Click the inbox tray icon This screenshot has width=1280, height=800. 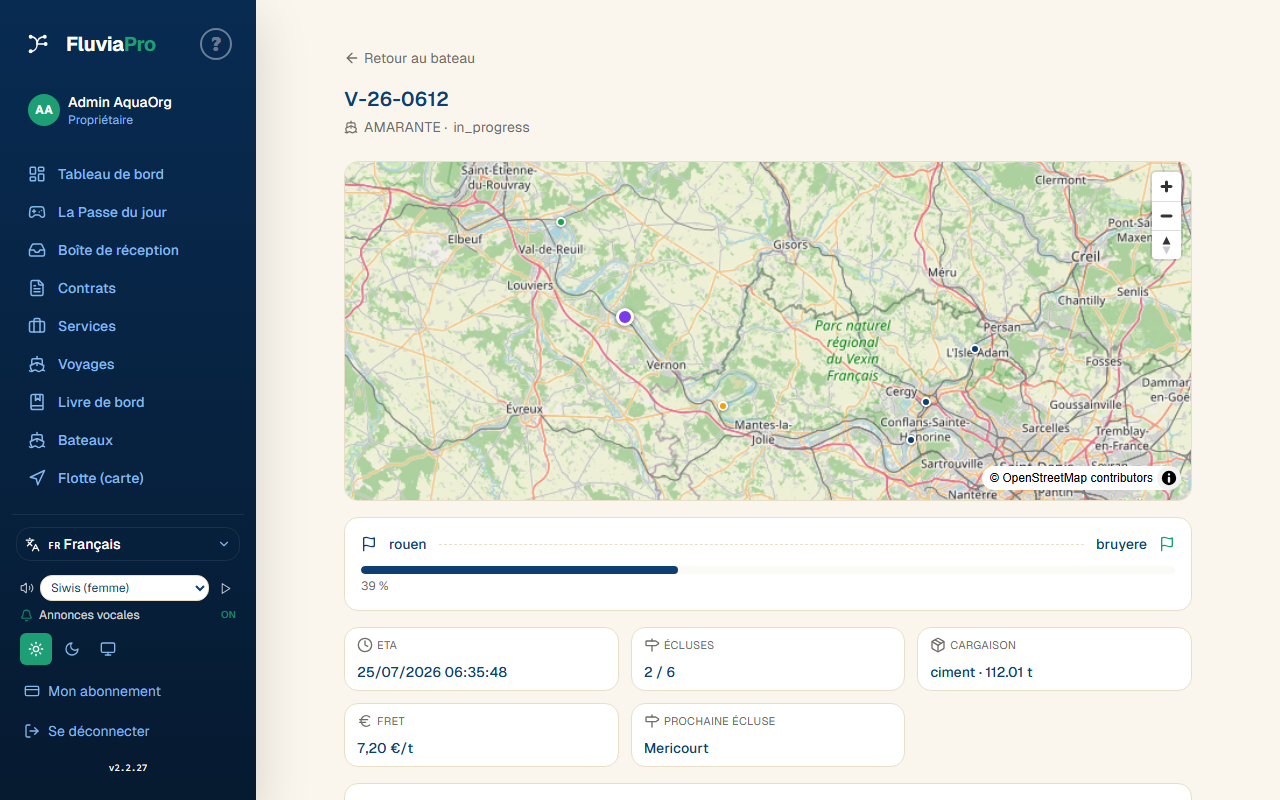[37, 250]
